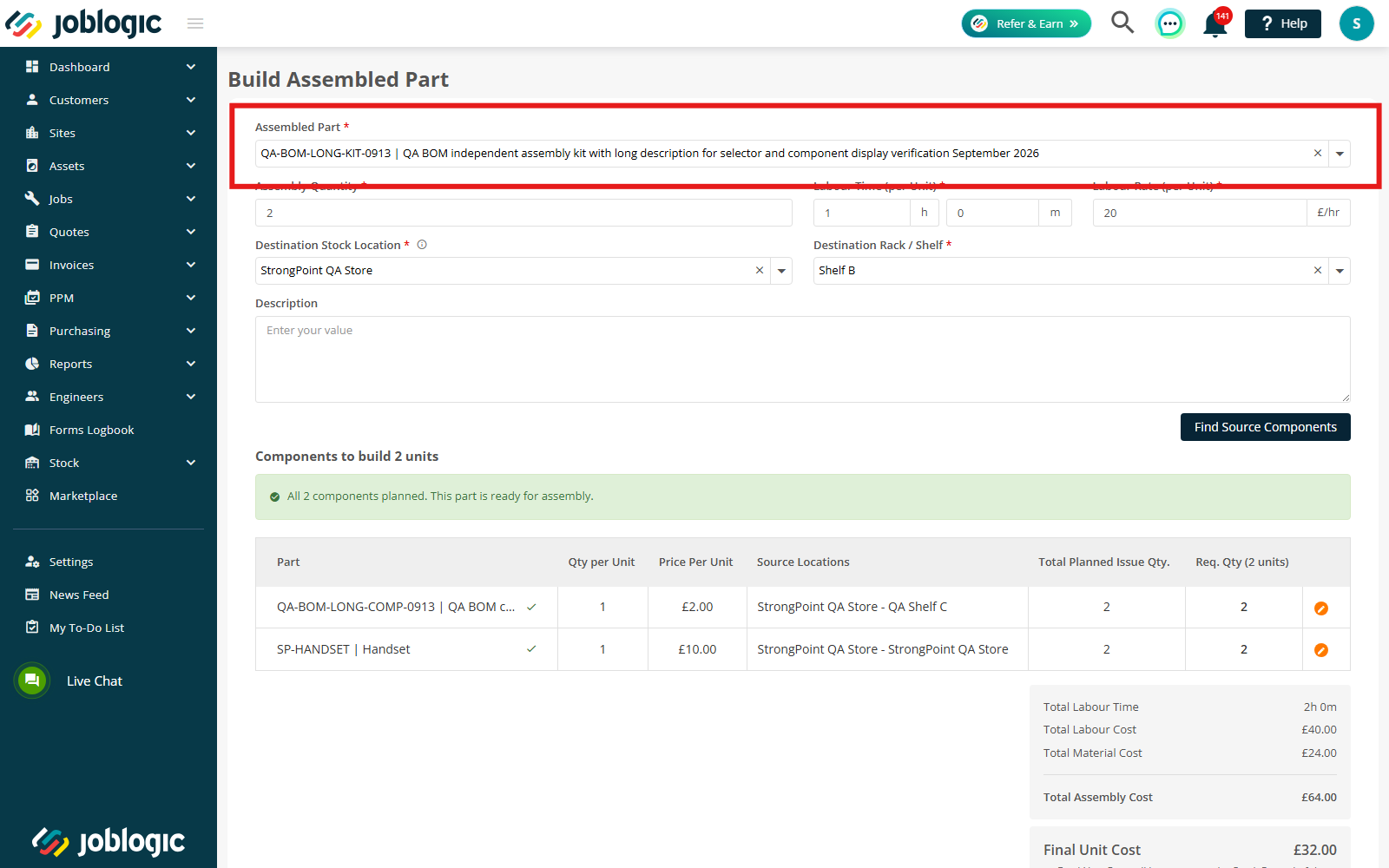
Task: Click the Forms Logbook icon
Action: pos(32,430)
